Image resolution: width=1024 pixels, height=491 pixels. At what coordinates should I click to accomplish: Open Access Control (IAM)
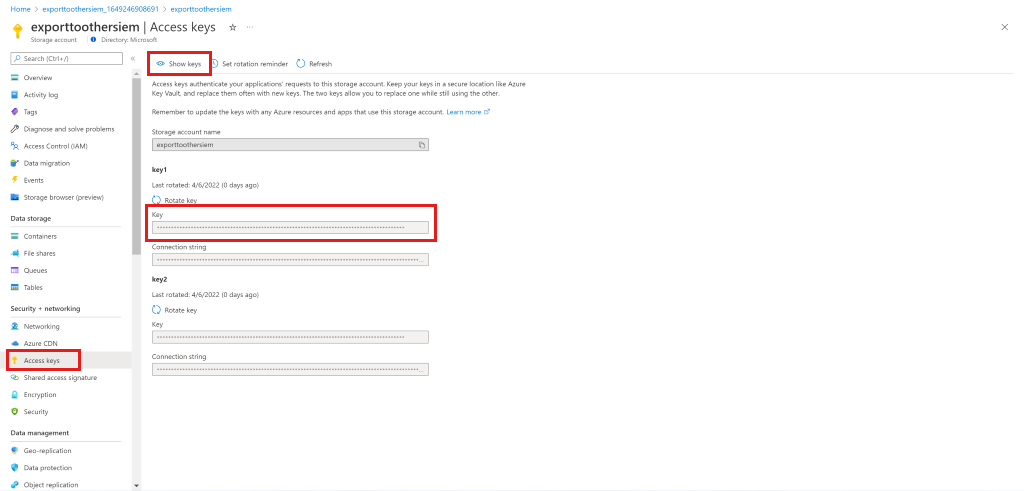click(x=56, y=146)
